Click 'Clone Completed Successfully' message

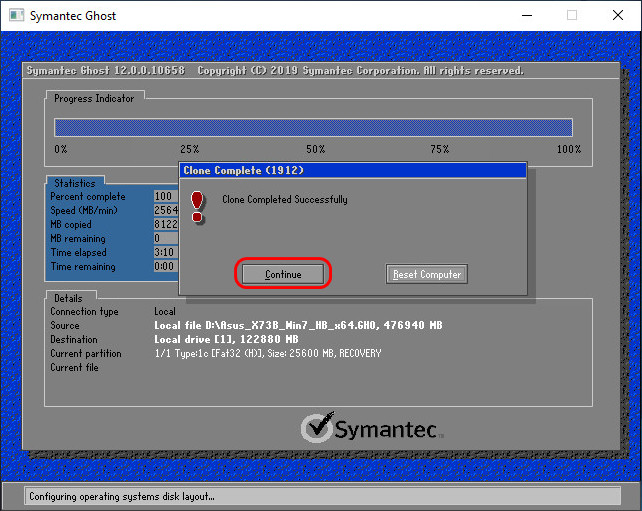285,199
